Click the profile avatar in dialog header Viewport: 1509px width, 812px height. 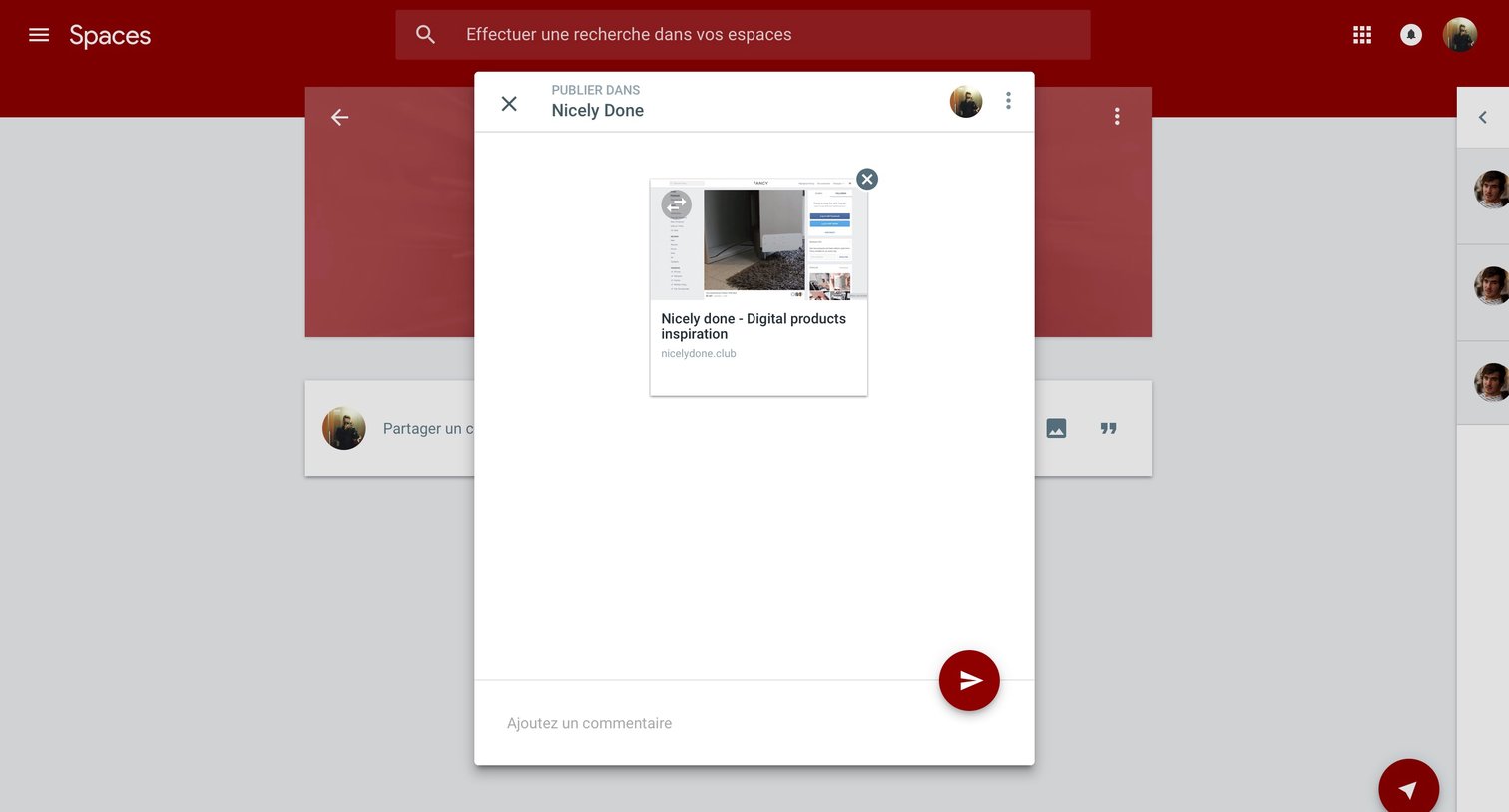(x=966, y=101)
